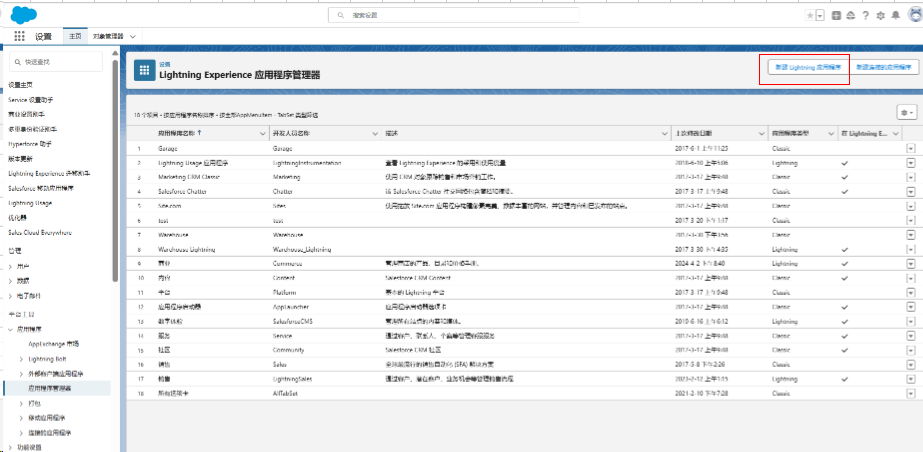Open column menu for 应用程序类型
This screenshot has height=452, width=923.
pyautogui.click(x=831, y=134)
